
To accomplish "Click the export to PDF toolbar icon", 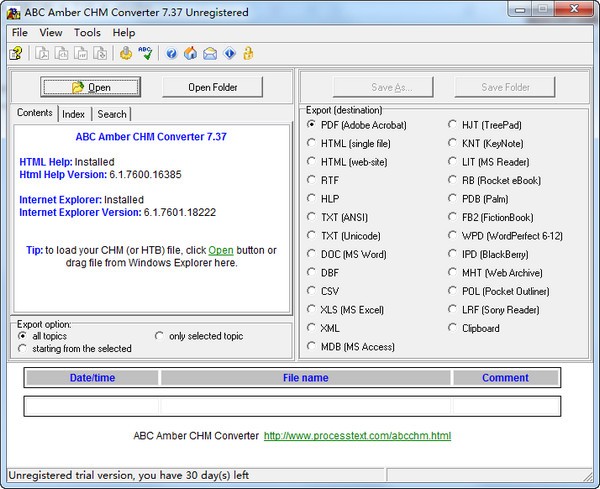I will point(42,54).
